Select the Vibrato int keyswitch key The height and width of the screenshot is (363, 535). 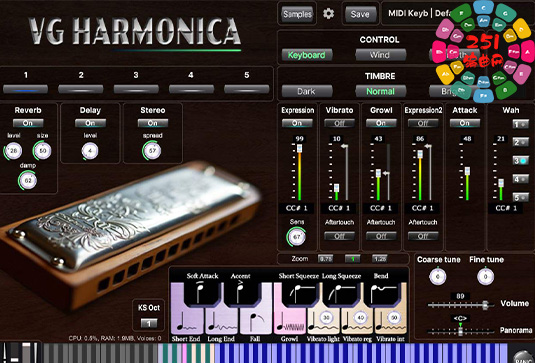(391, 321)
